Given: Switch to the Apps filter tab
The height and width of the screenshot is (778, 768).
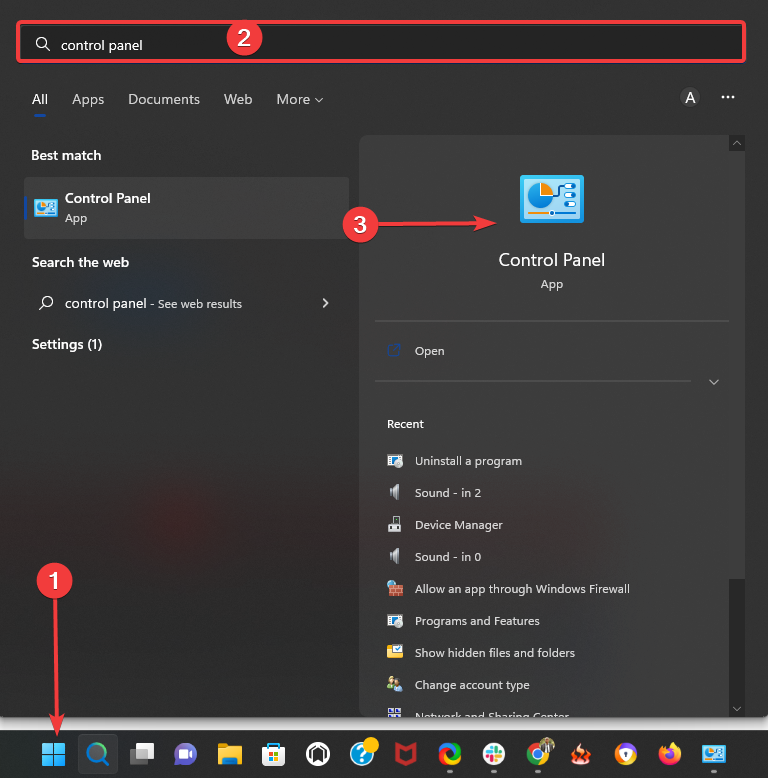Looking at the screenshot, I should (x=88, y=100).
